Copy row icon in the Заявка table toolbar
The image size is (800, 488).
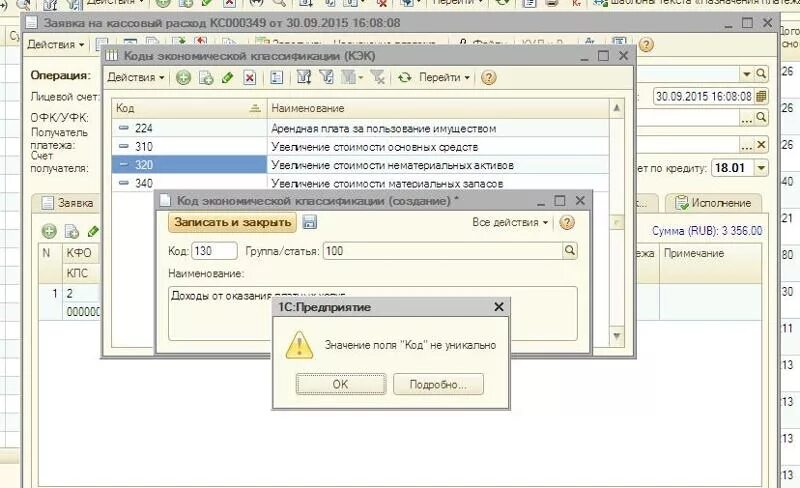[71, 232]
